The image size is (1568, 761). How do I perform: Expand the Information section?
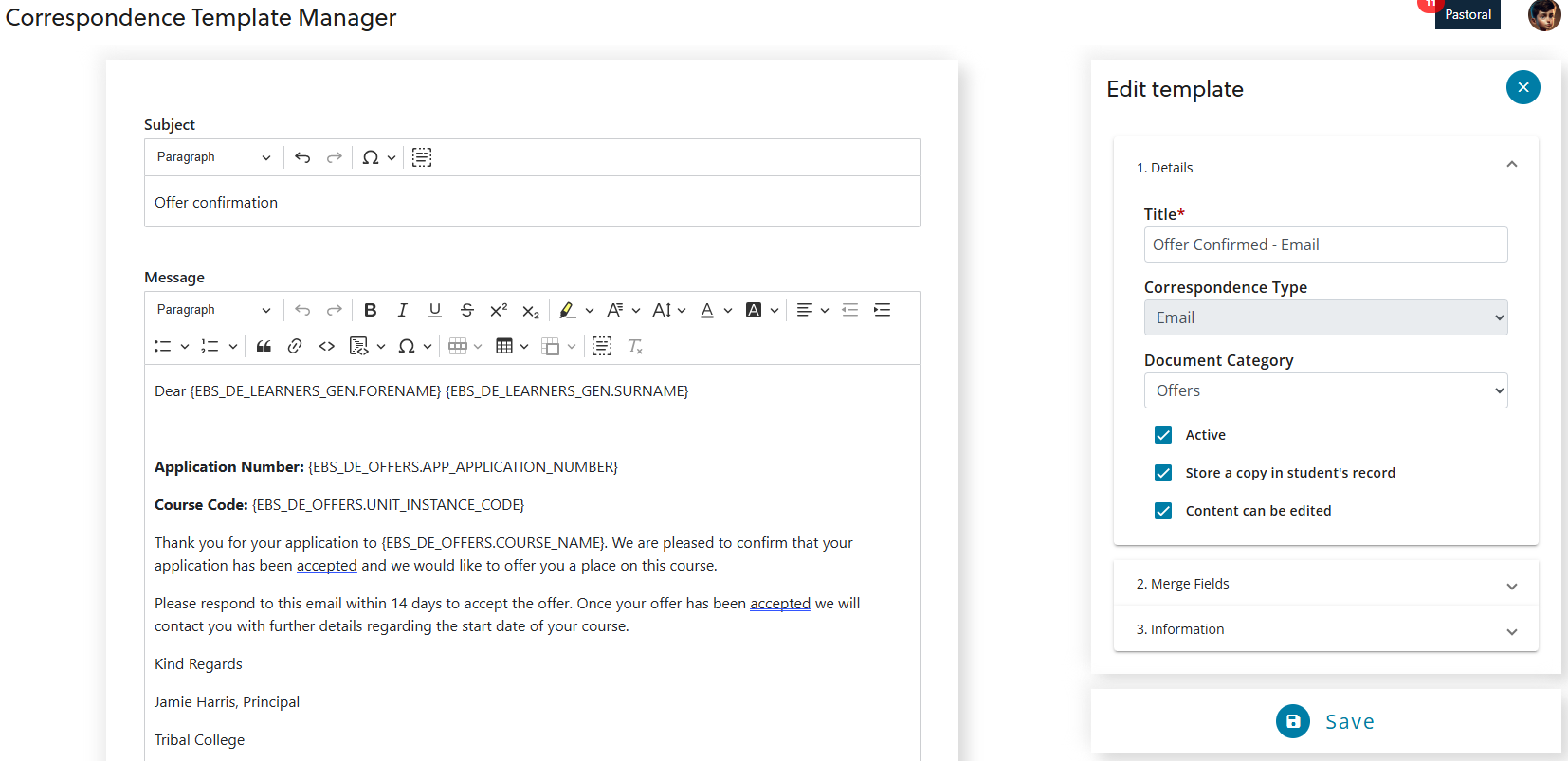coord(1324,629)
